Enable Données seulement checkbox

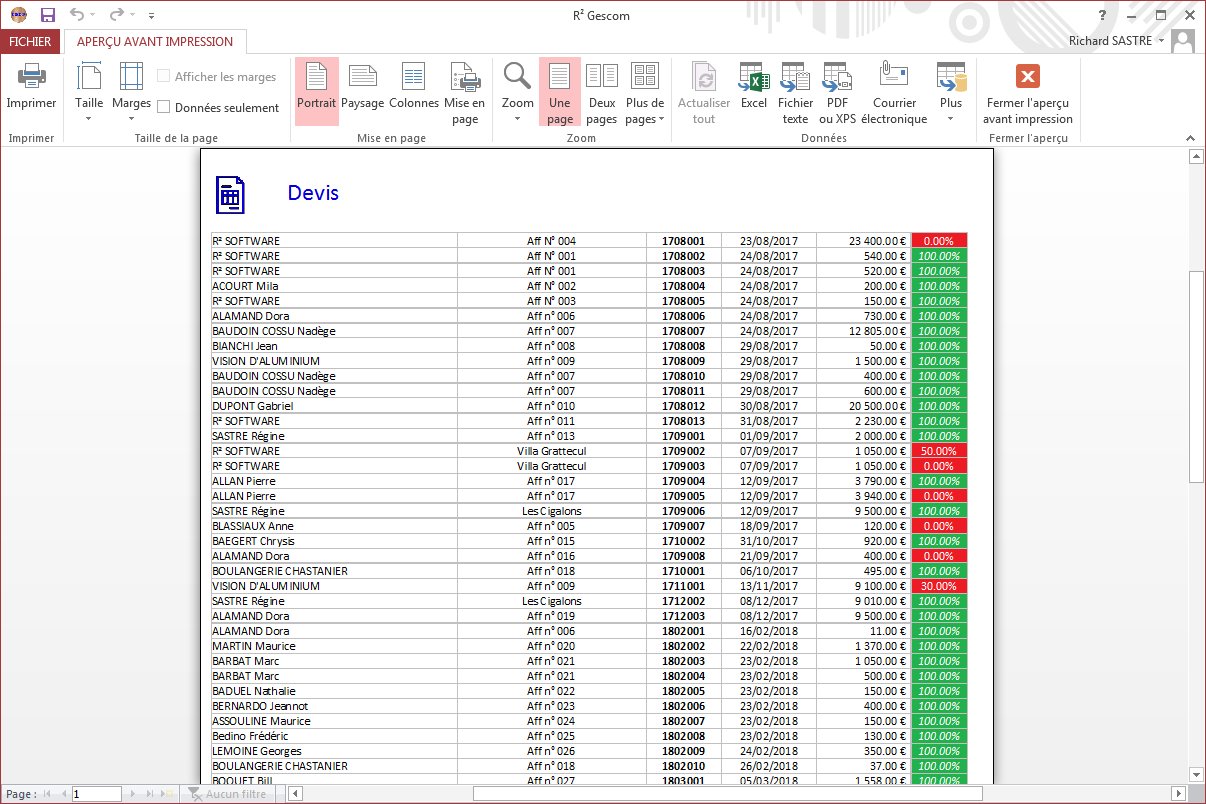tap(164, 107)
